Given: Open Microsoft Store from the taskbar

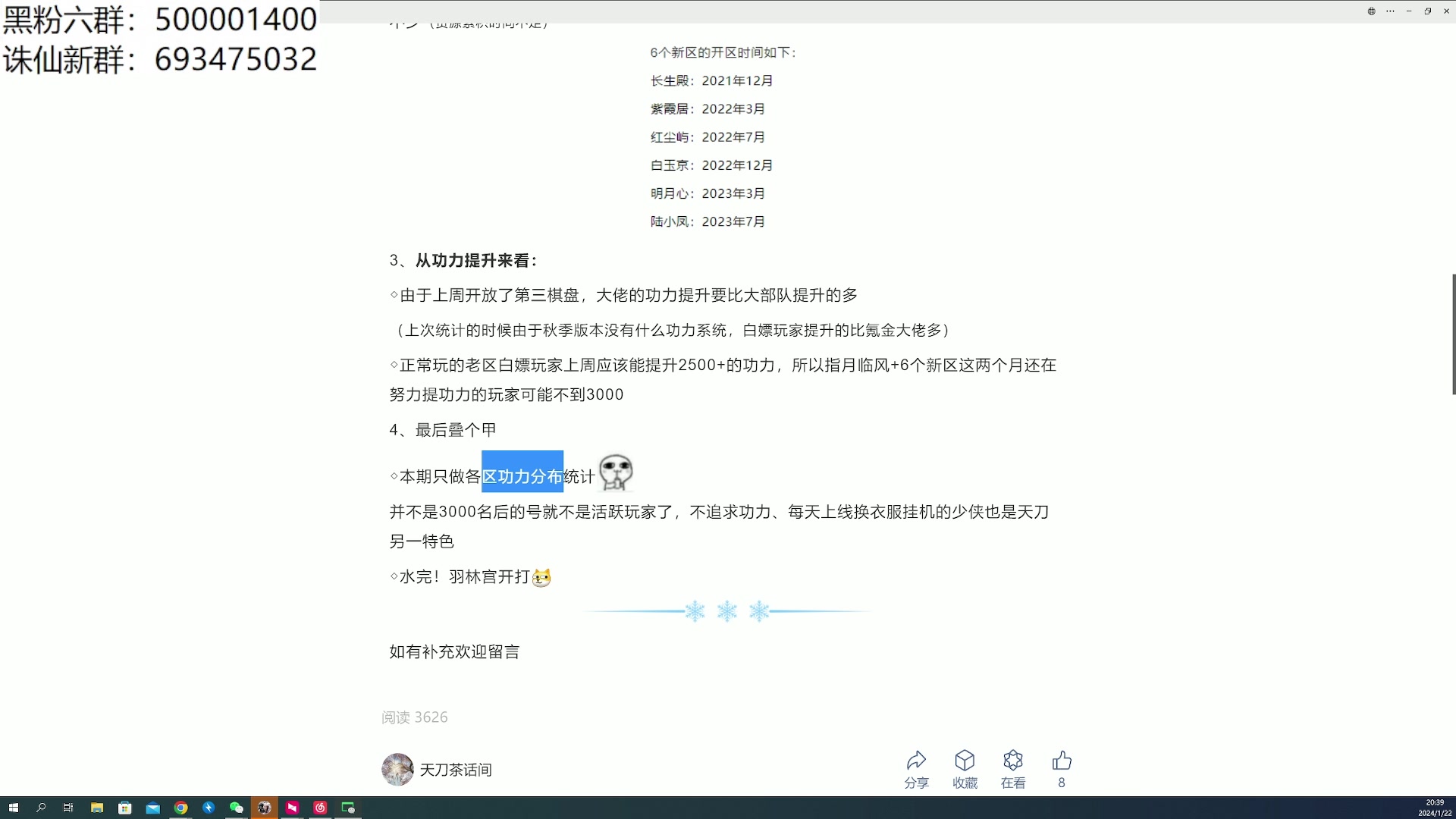Looking at the screenshot, I should point(124,808).
